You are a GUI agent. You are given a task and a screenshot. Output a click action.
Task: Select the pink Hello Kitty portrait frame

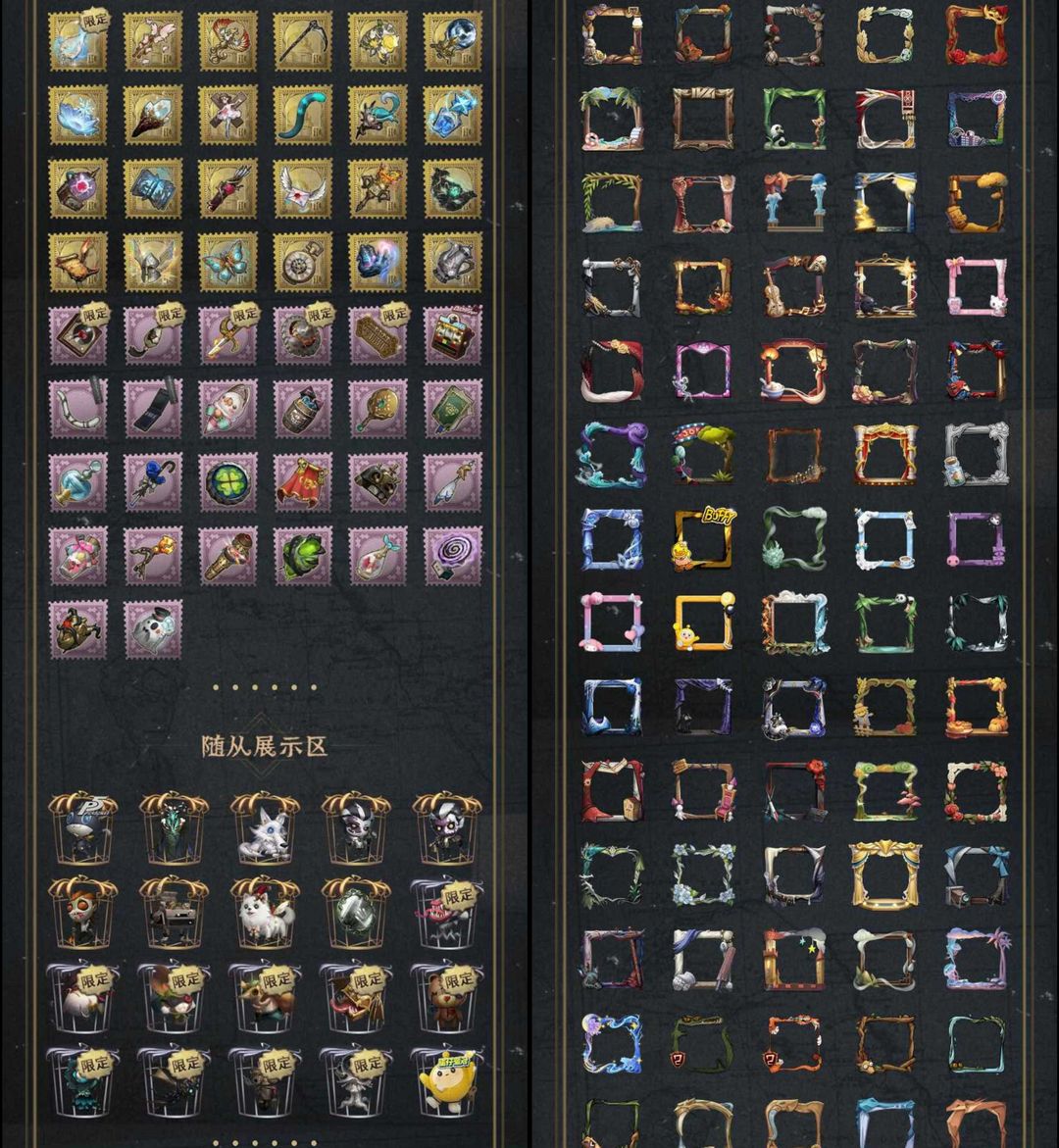(x=977, y=286)
